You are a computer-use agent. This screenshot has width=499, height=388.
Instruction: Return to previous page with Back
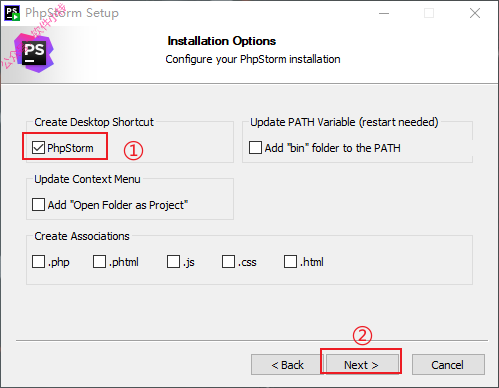pos(287,365)
